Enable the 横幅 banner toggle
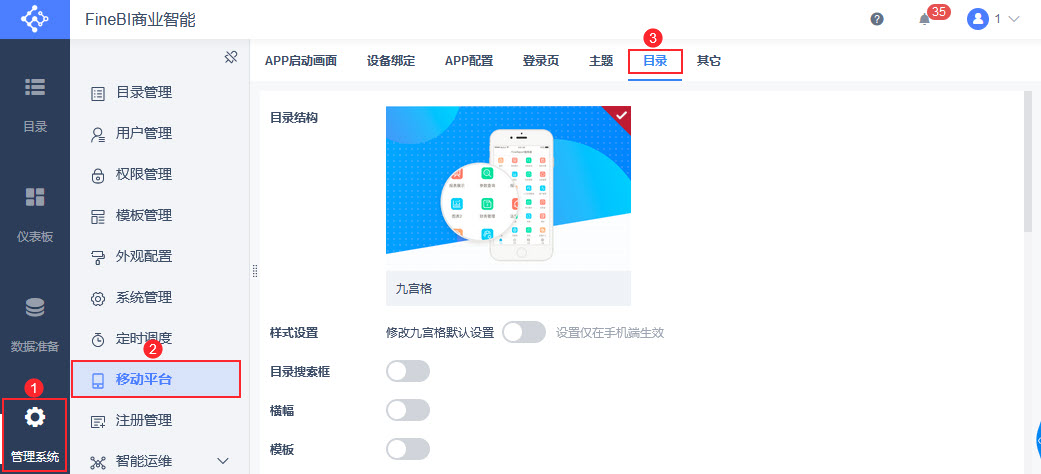The image size is (1041, 474). point(408,410)
